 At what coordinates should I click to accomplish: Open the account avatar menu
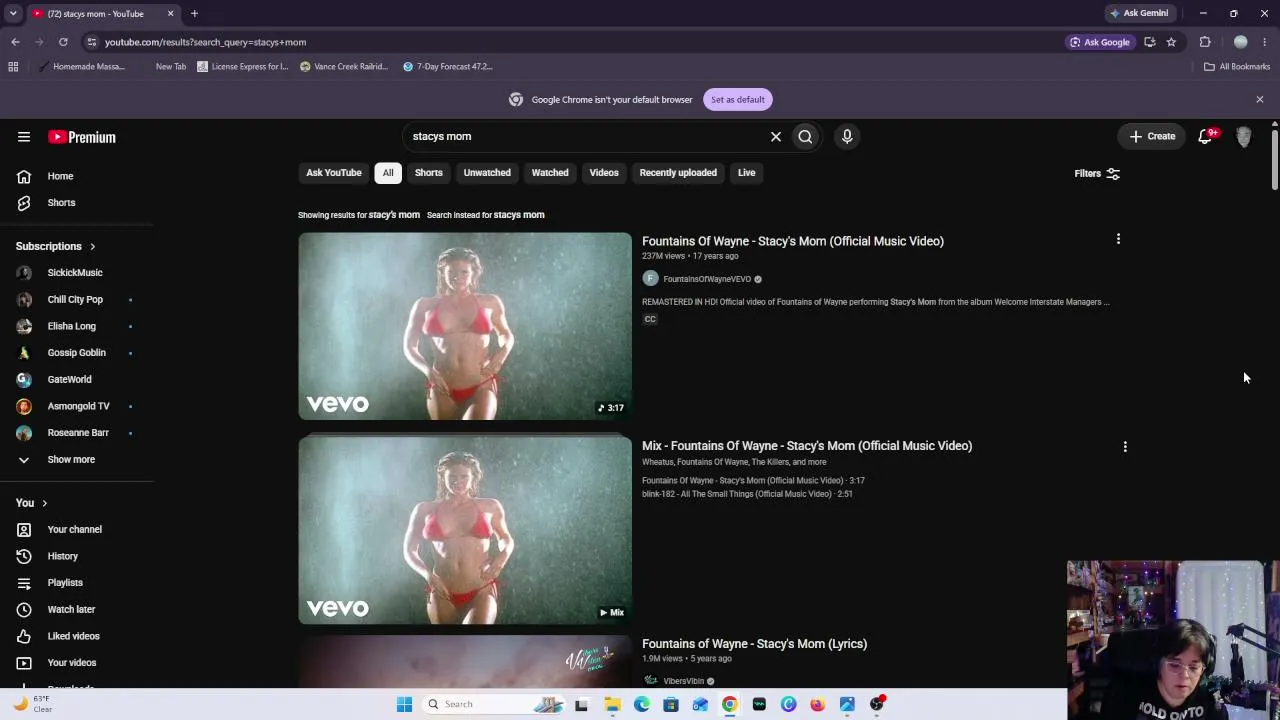[x=1244, y=136]
